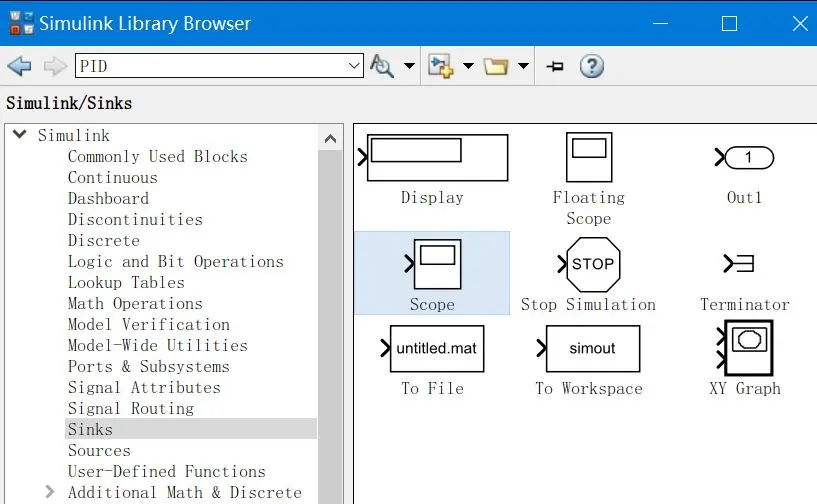Close the Simulink Library Browser window

tap(800, 23)
